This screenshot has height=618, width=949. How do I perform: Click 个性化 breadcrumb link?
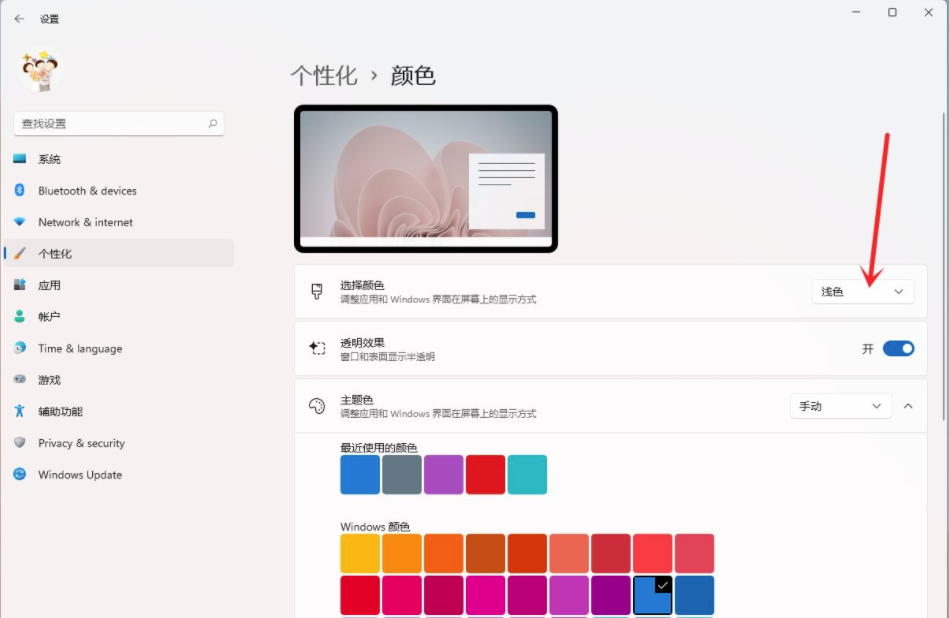(x=324, y=76)
